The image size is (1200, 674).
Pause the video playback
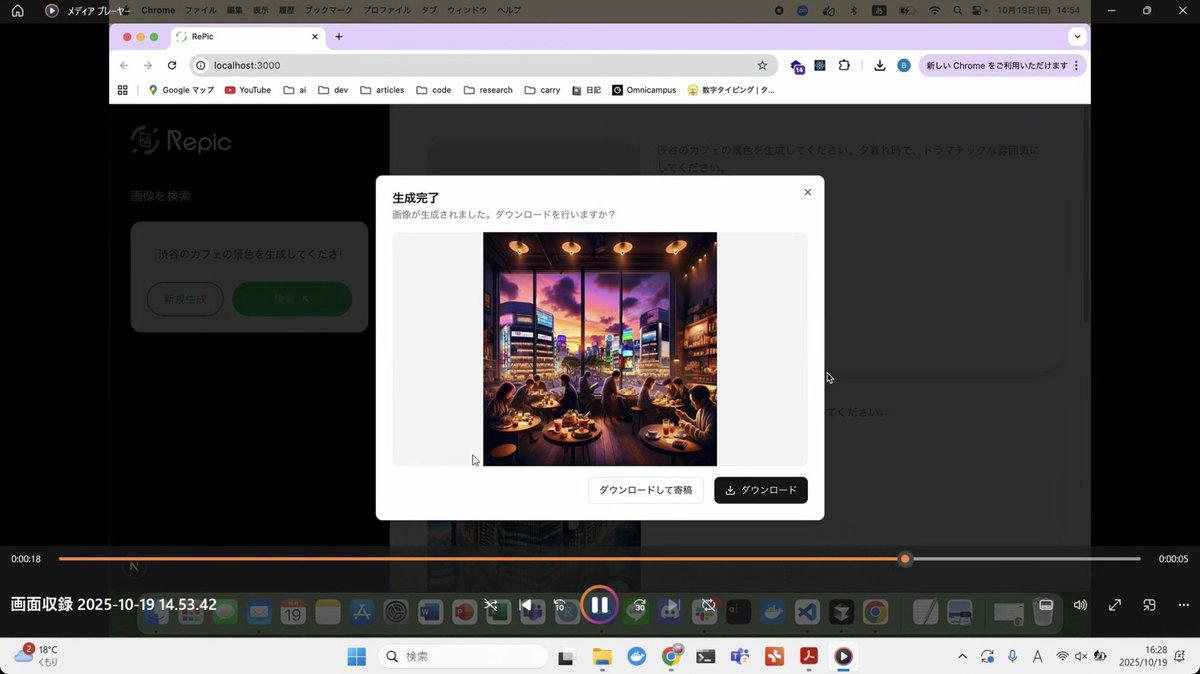[599, 605]
